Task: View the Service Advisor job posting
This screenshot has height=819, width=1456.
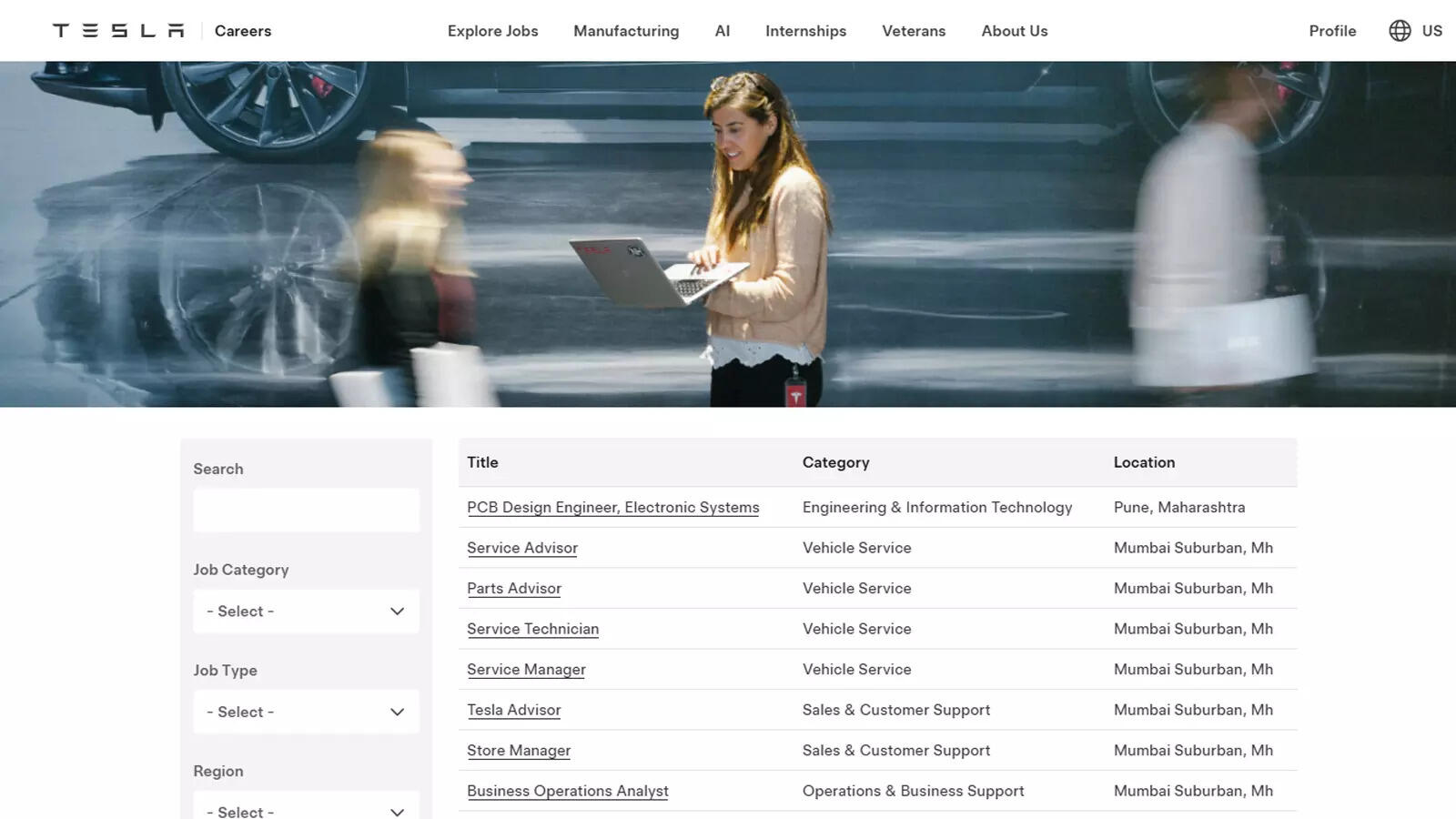Action: pyautogui.click(x=522, y=548)
